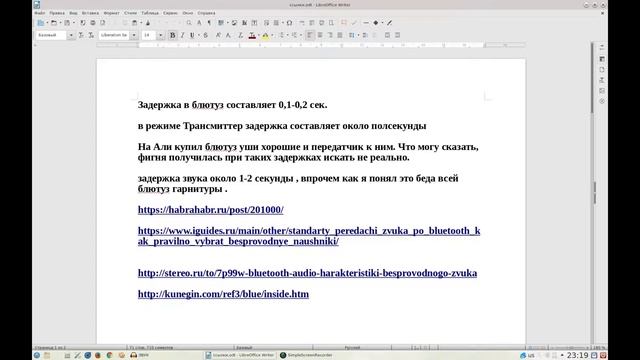Viewport: 640px width, 360px height.
Task: Click the Open file icon
Action: pos(54,23)
